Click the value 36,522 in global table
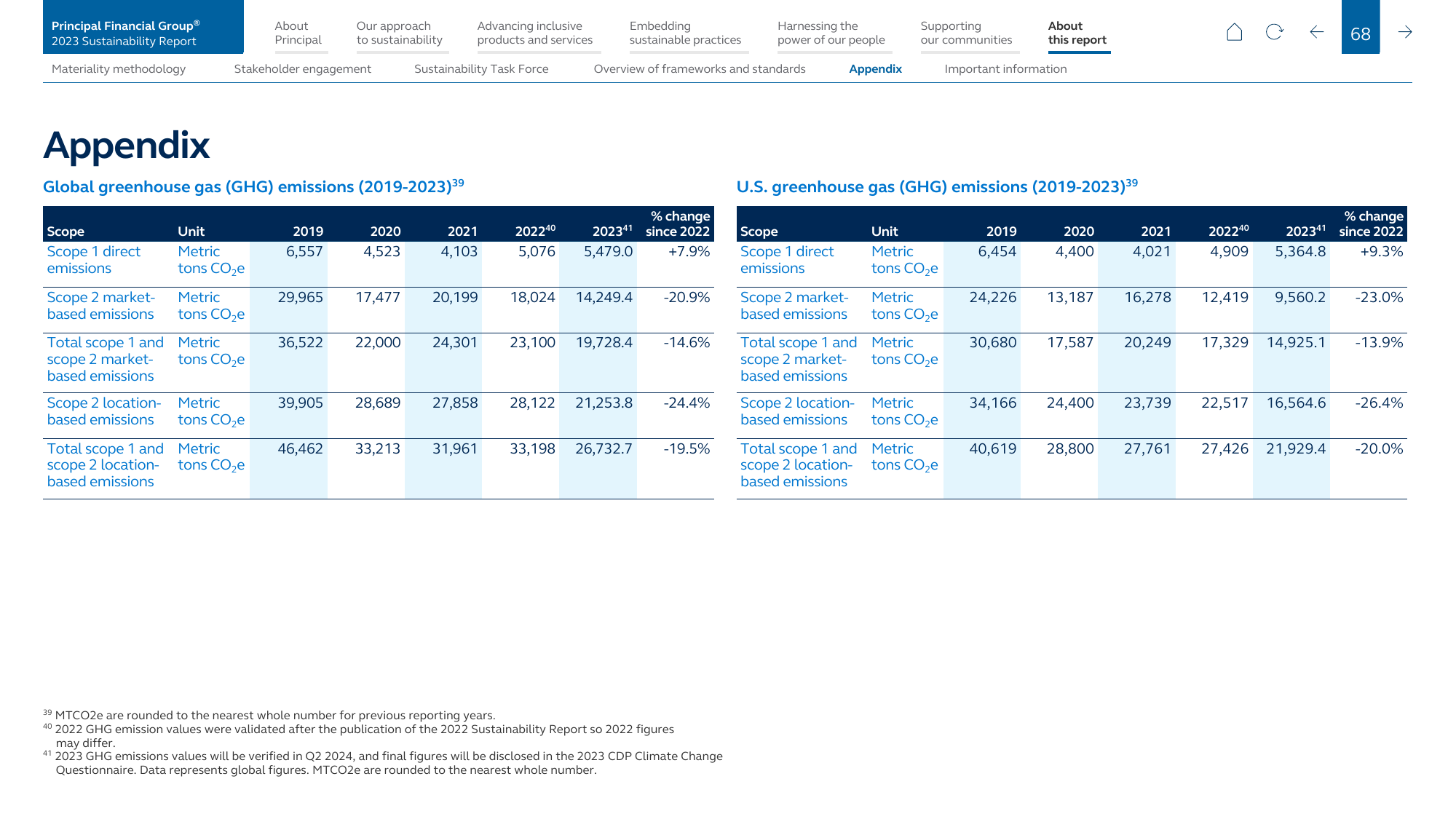Screen dimensions: 1456x819 coord(300,343)
